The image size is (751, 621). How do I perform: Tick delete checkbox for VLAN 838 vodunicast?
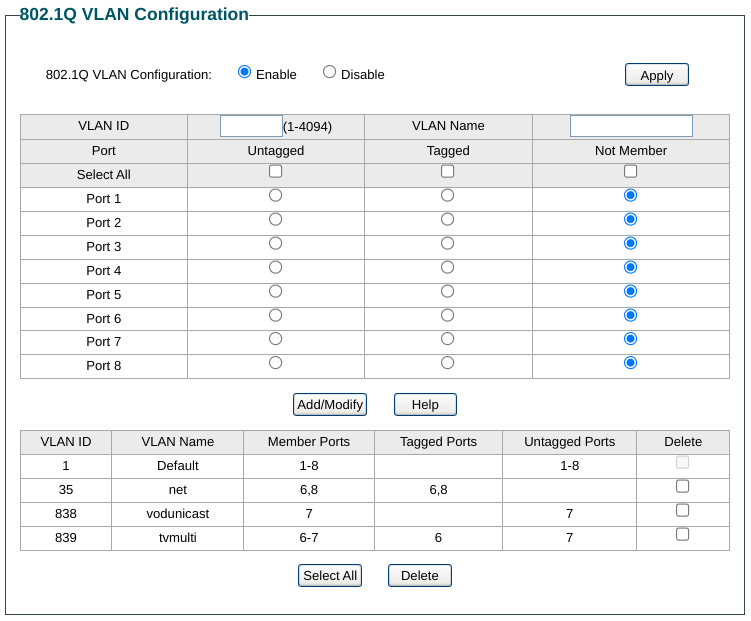(x=682, y=510)
